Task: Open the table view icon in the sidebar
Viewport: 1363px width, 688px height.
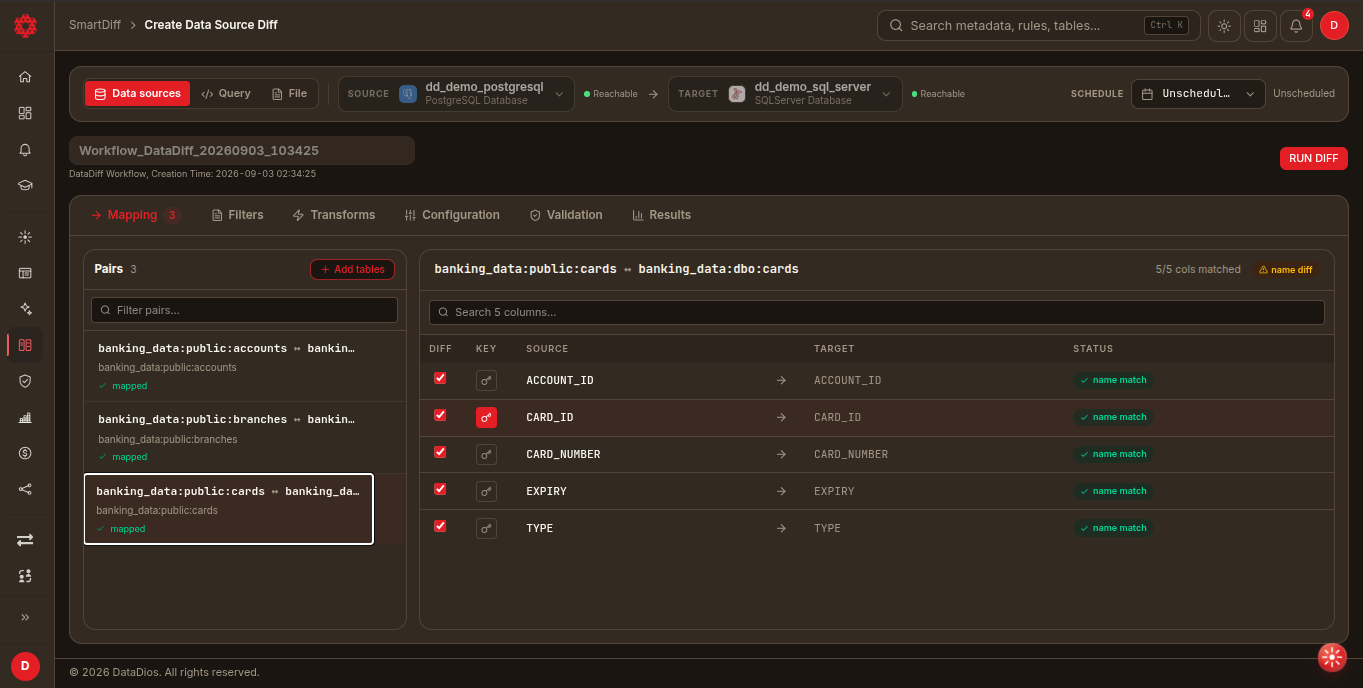Action: pyautogui.click(x=25, y=273)
